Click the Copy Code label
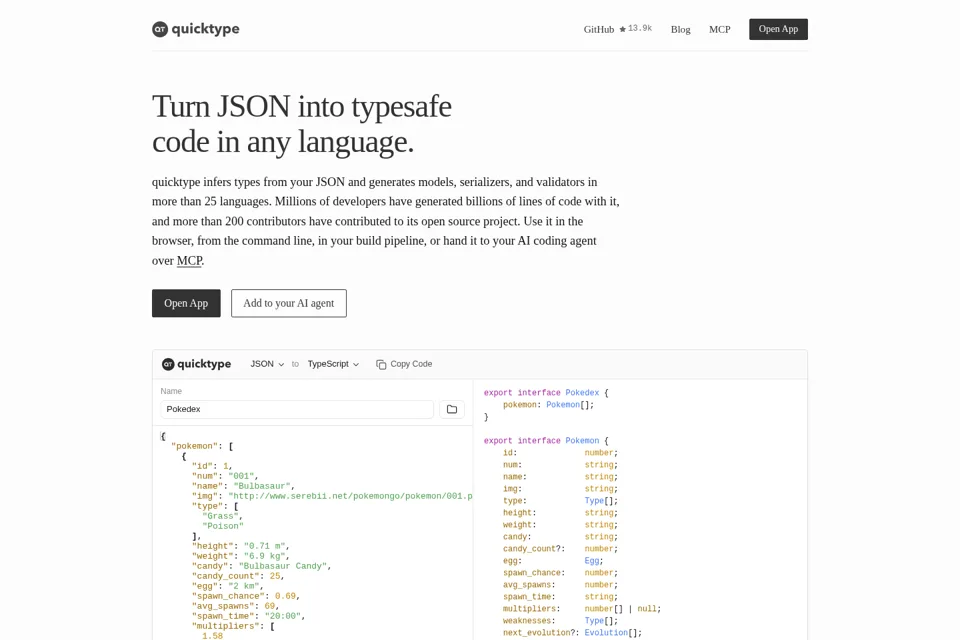 coord(411,364)
